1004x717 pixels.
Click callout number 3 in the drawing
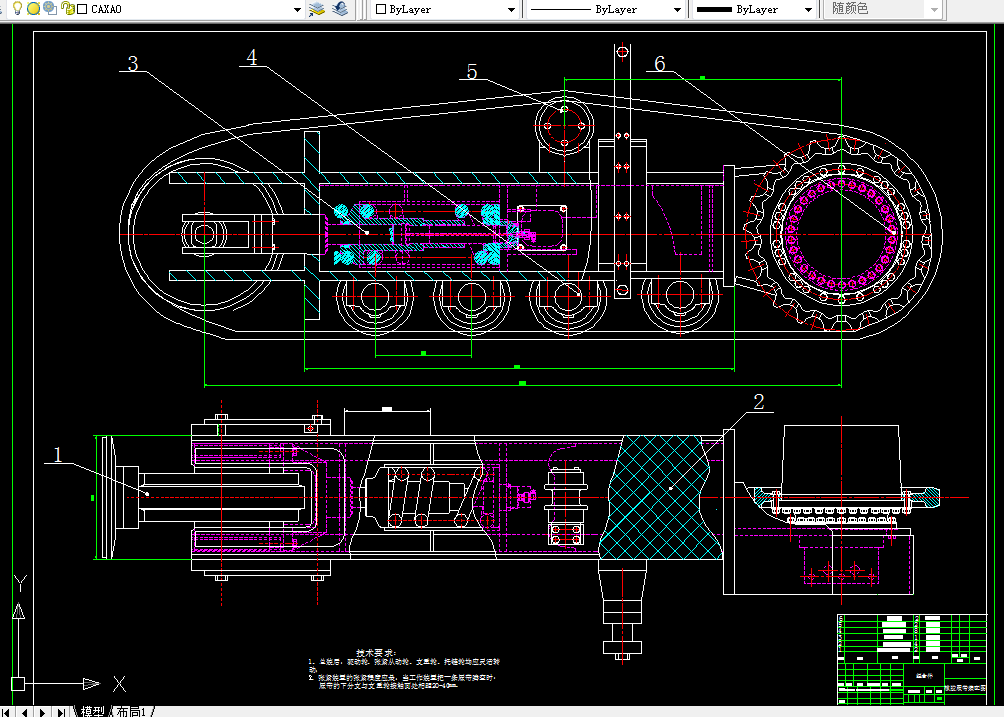click(133, 63)
